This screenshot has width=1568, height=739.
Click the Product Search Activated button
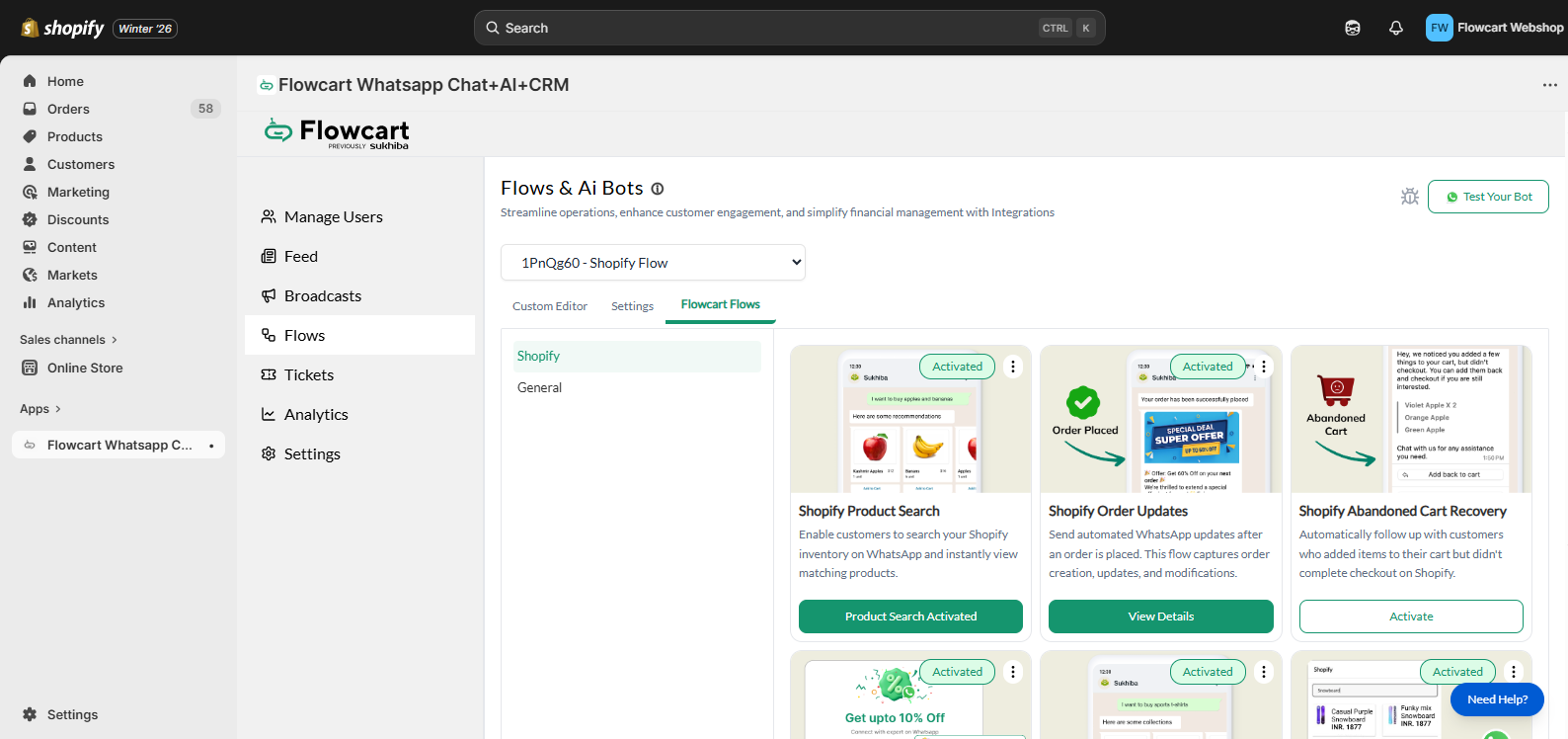click(x=910, y=616)
